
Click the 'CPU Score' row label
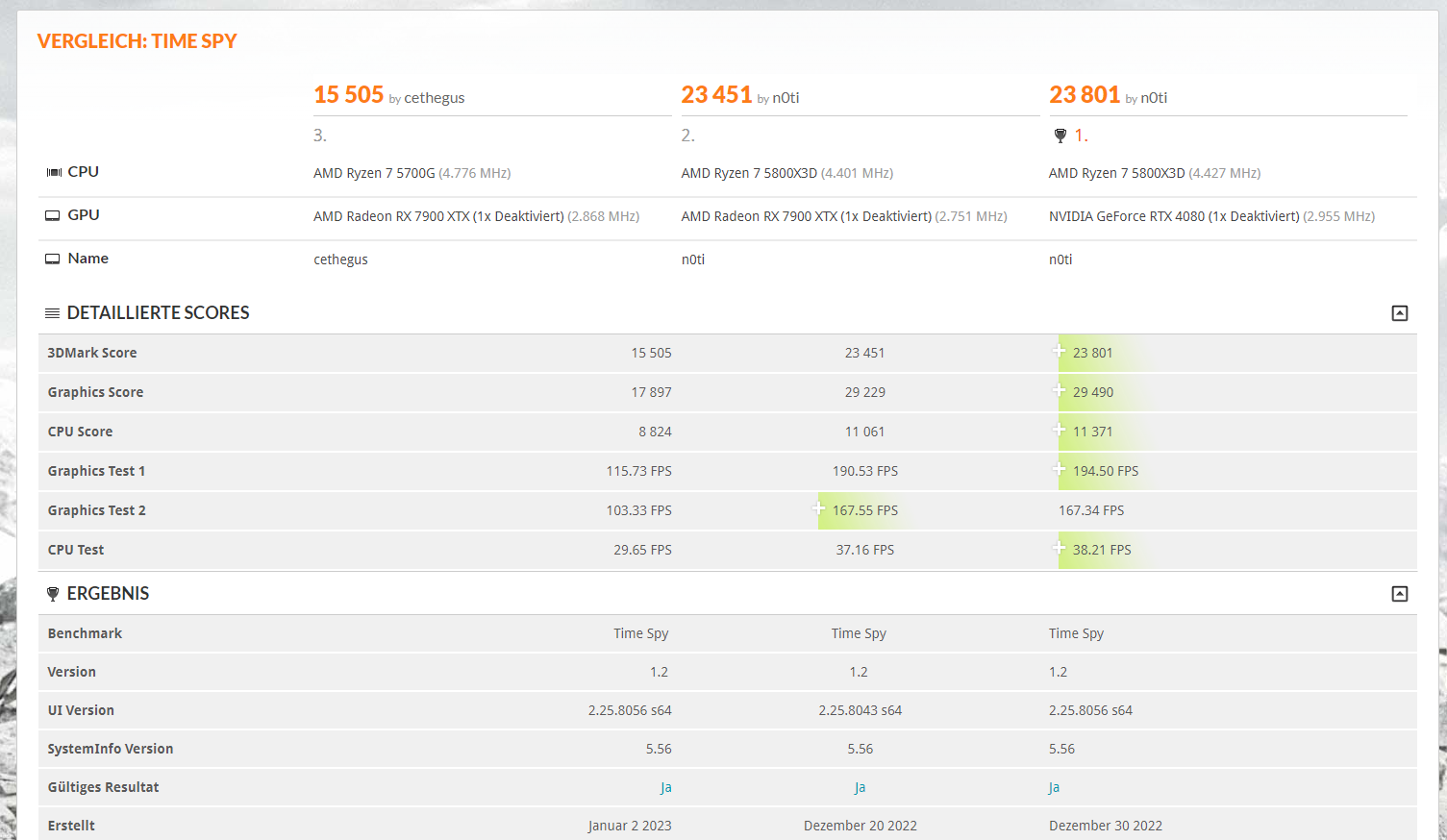(80, 432)
